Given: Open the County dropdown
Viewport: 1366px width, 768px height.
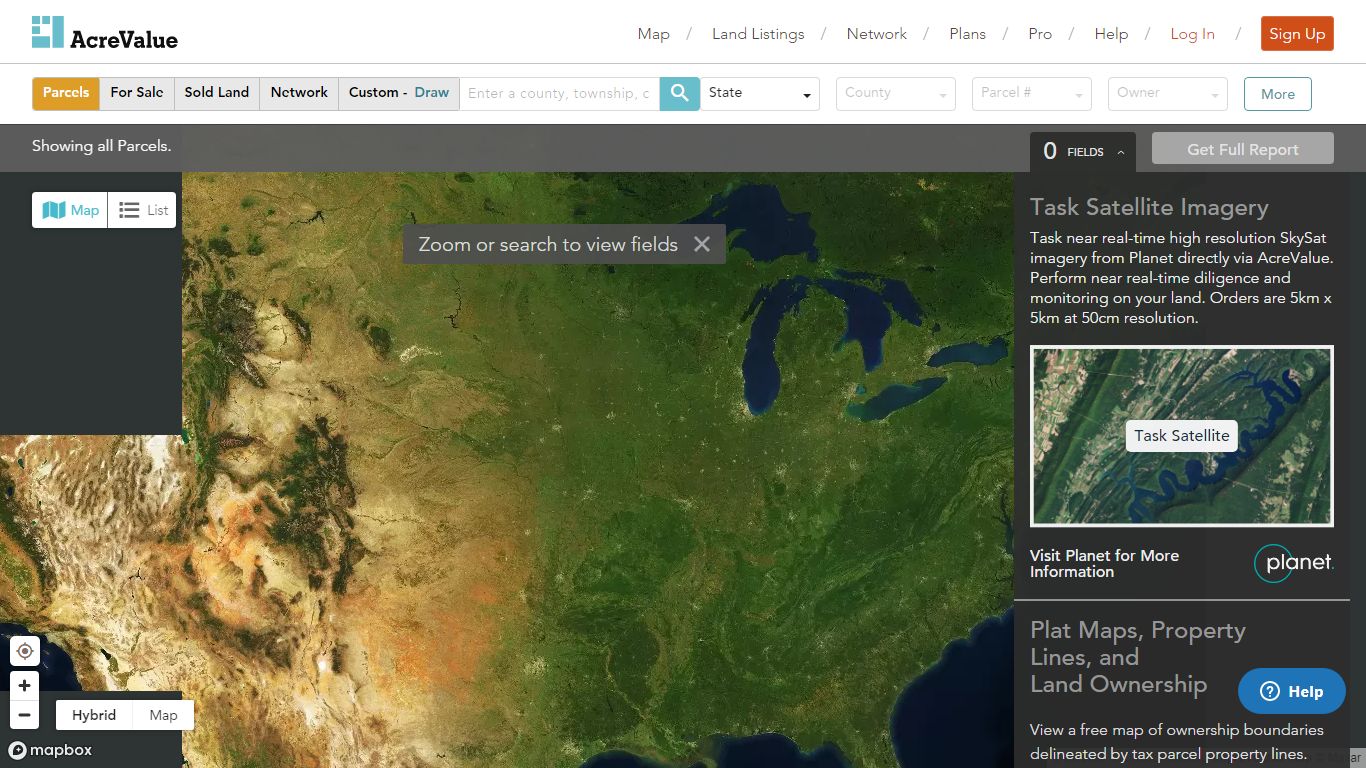Looking at the screenshot, I should (x=896, y=93).
